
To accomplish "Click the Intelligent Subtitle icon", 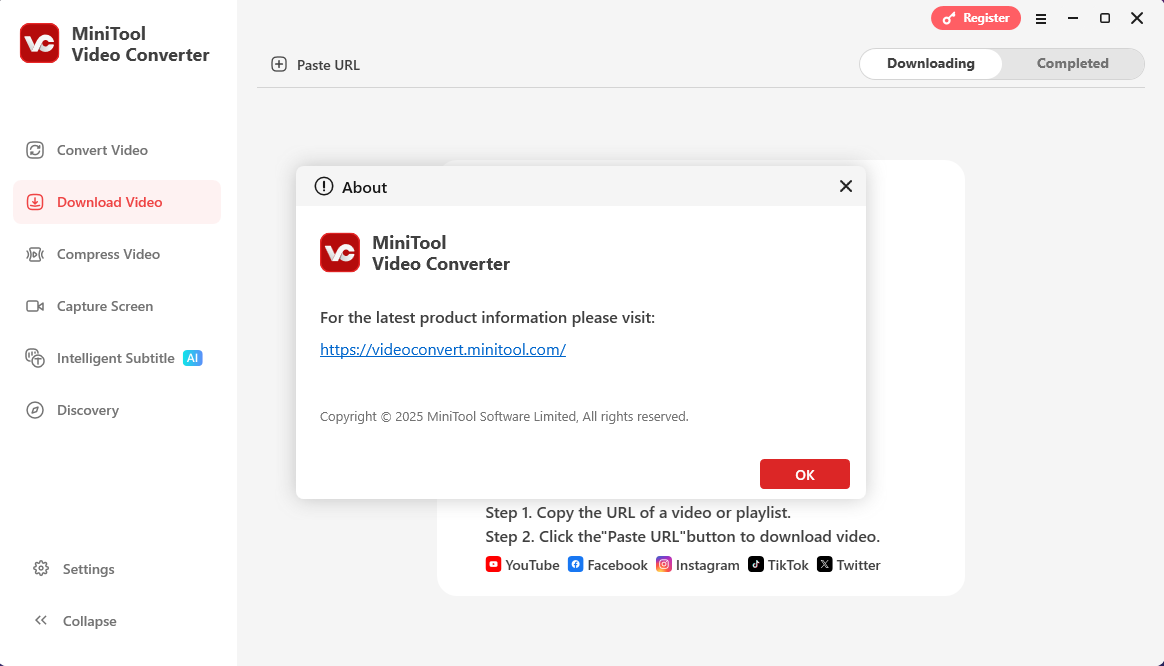I will tap(35, 358).
